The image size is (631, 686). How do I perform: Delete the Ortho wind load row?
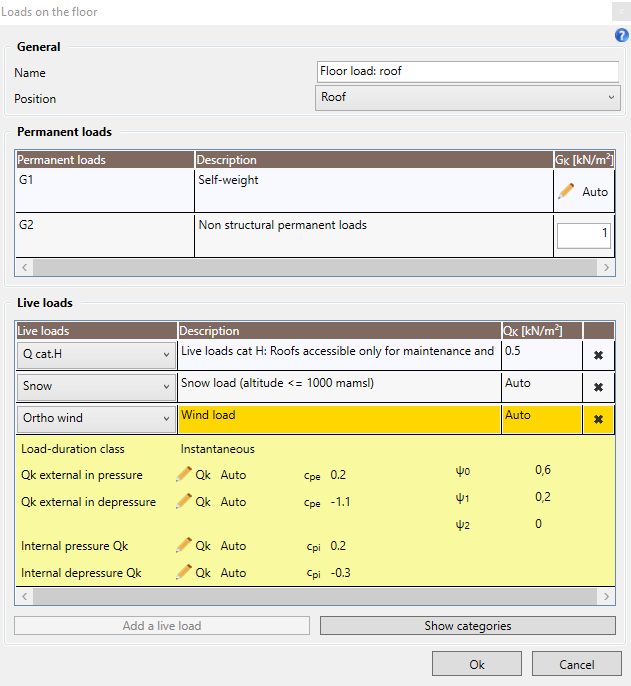tap(598, 419)
